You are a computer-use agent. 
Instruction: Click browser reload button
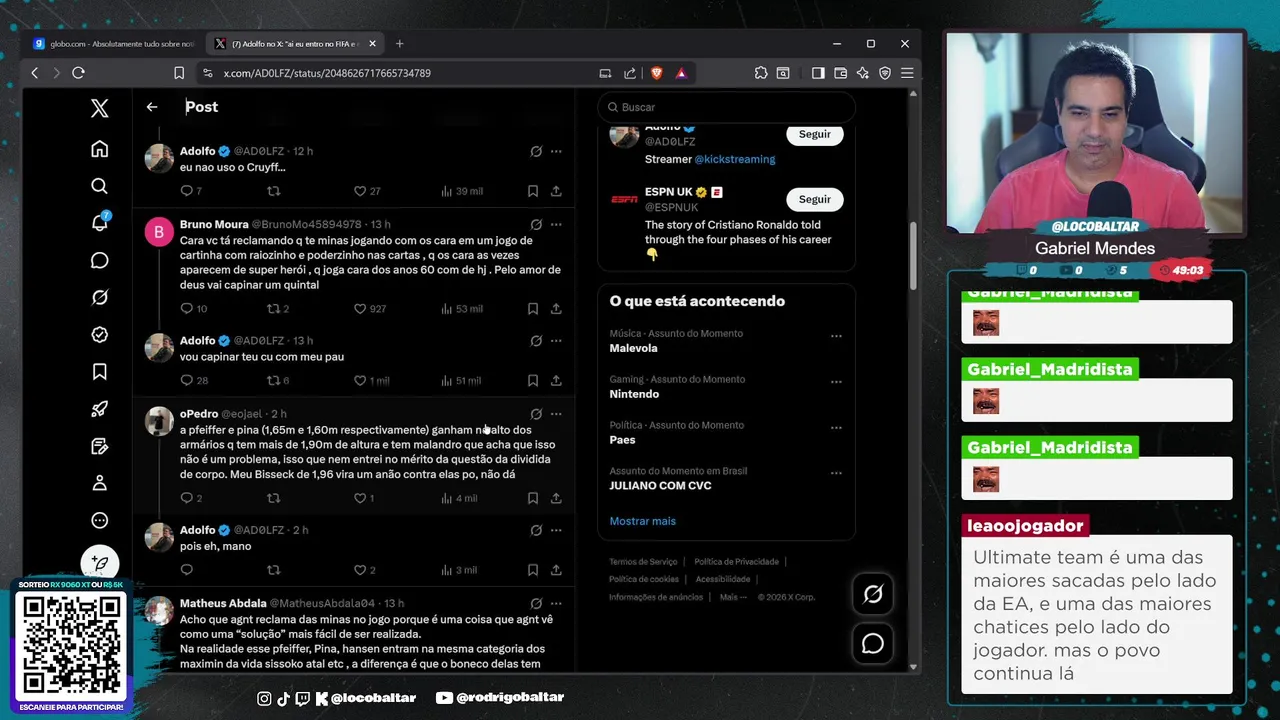pos(78,73)
